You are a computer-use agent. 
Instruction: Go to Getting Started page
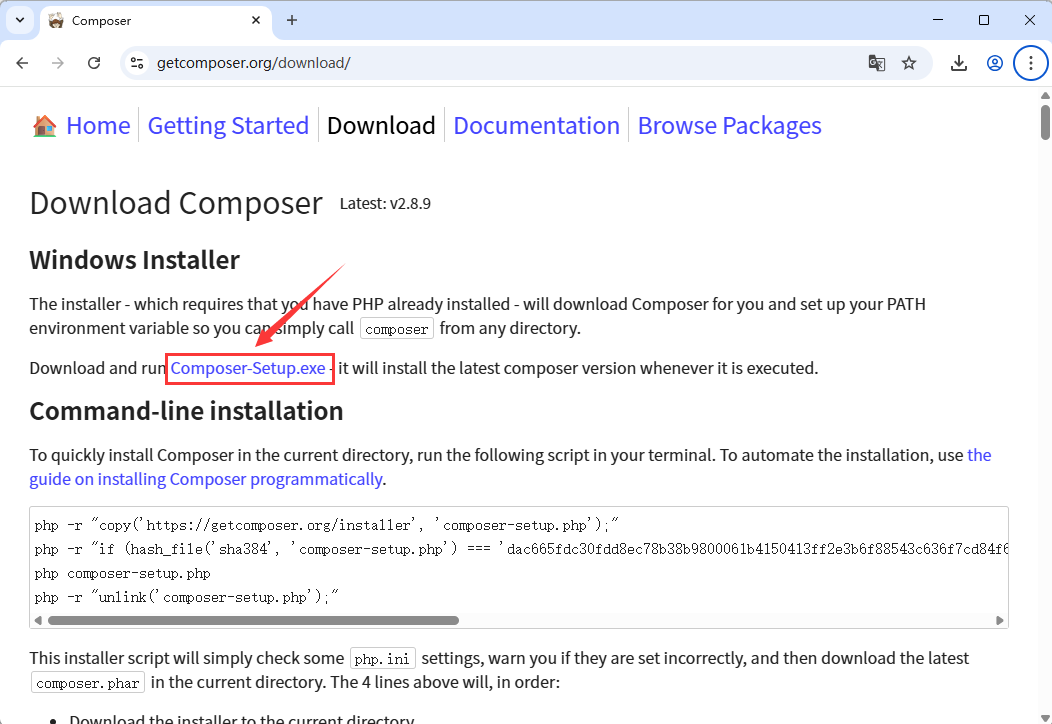[x=228, y=125]
